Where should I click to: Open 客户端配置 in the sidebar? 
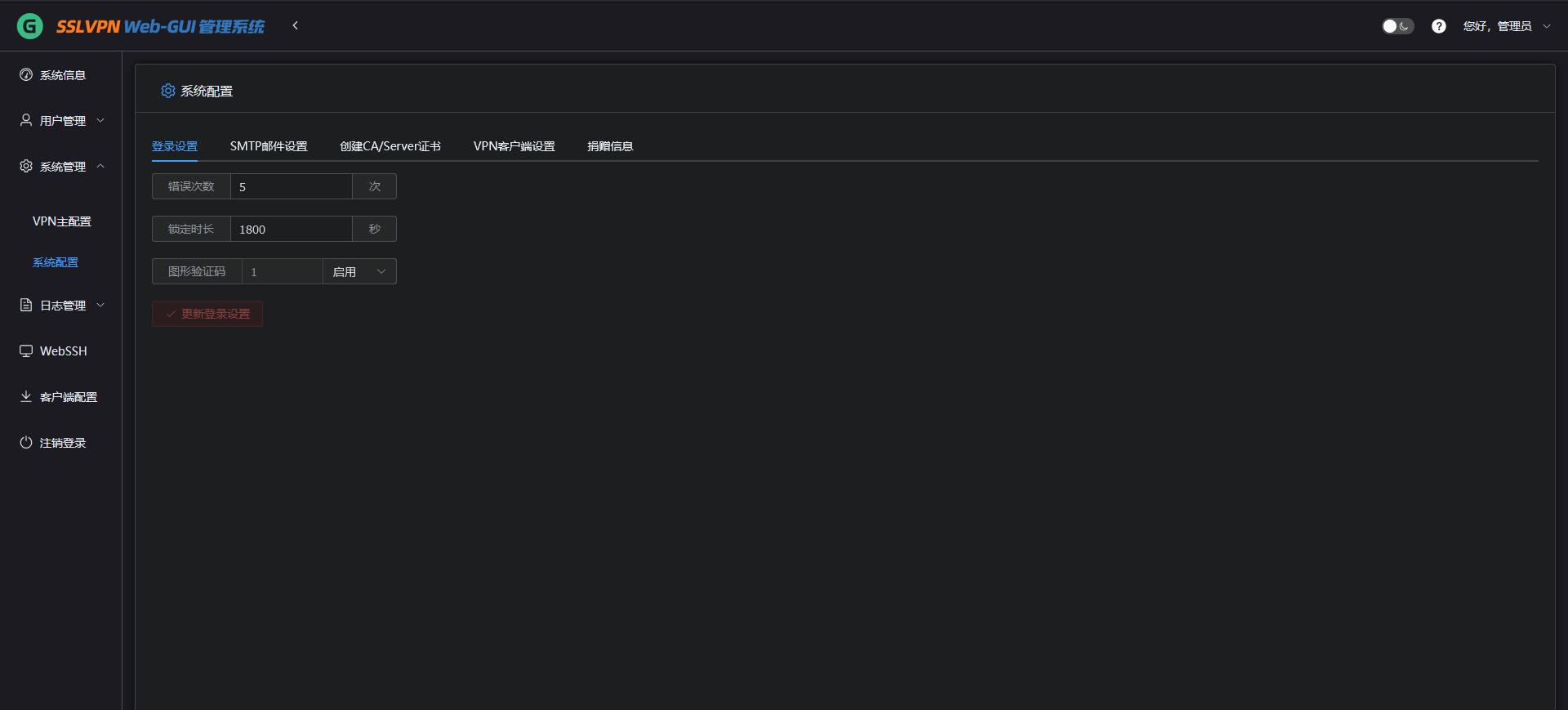coord(61,397)
